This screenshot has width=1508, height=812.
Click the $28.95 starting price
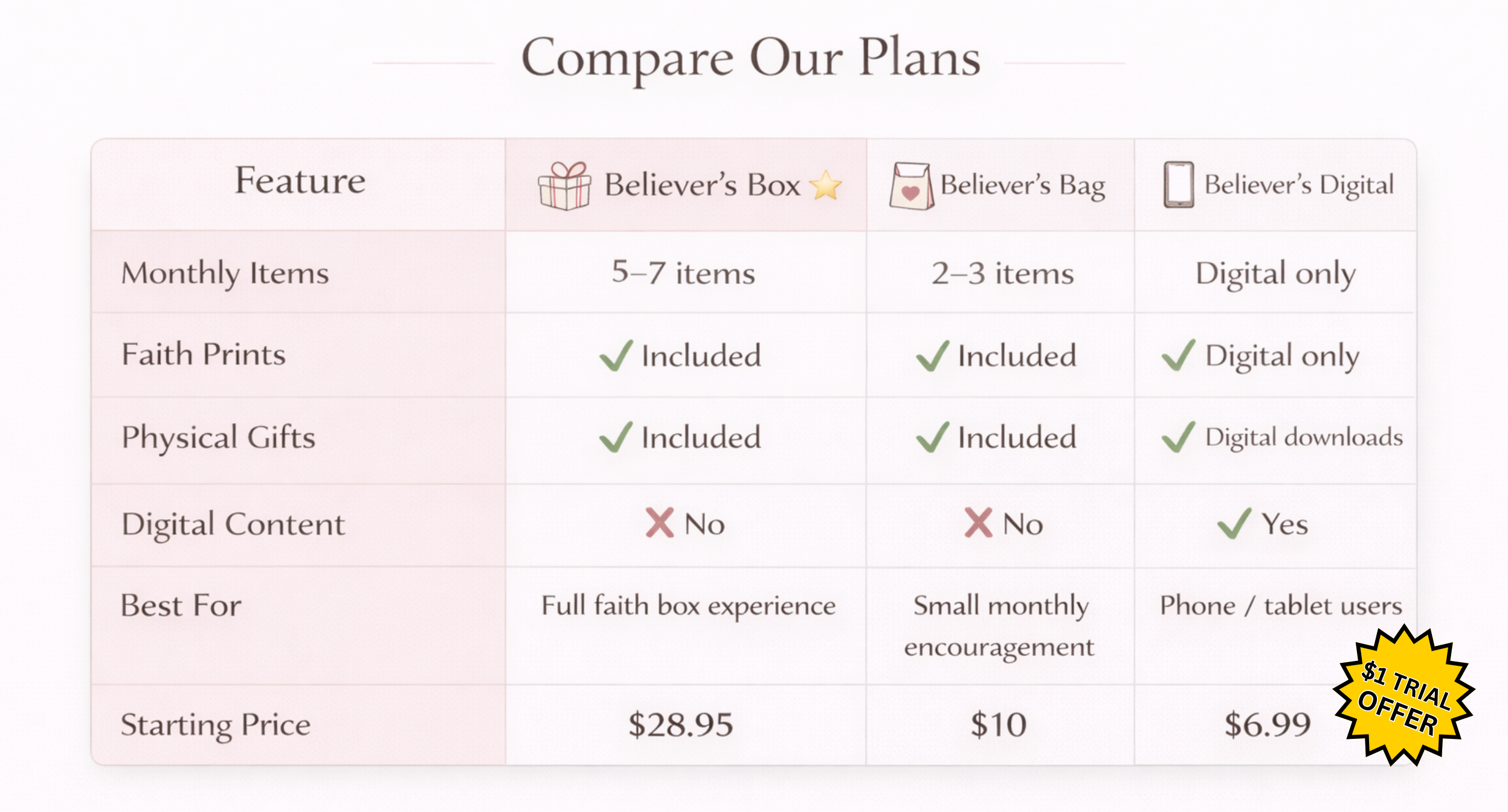click(x=681, y=724)
